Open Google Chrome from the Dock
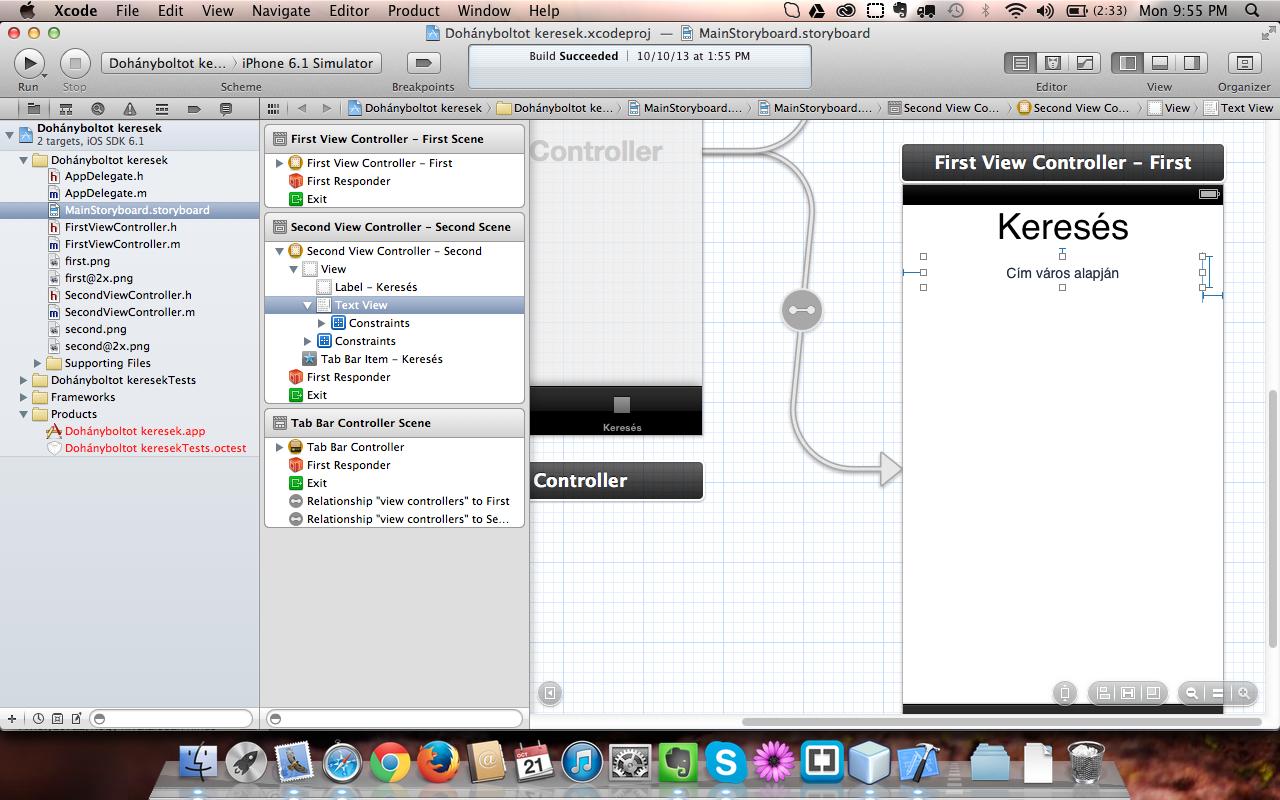Screen dimensions: 1280x800 click(x=389, y=765)
